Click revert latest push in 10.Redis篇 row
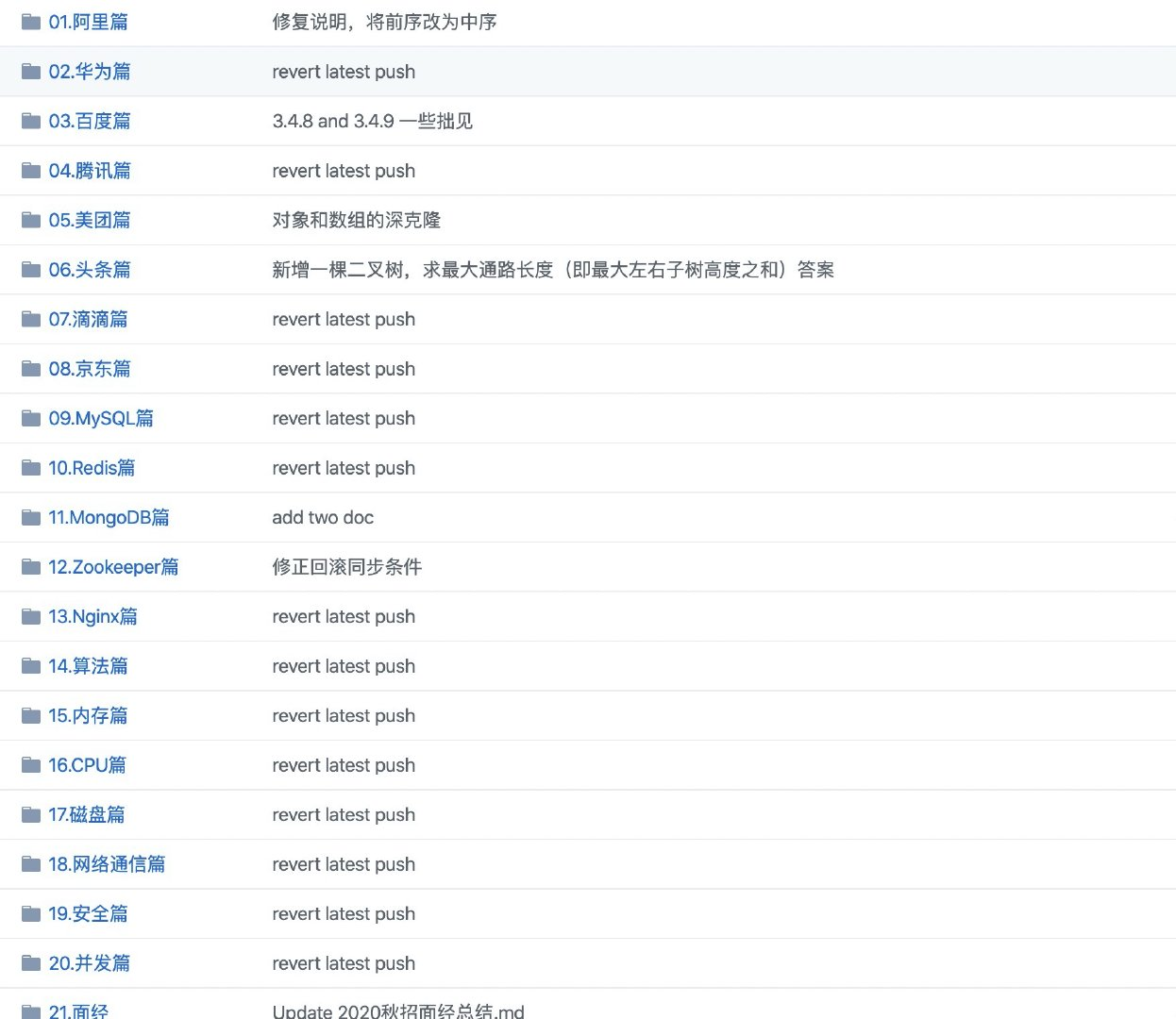The width and height of the screenshot is (1176, 1019). (344, 468)
